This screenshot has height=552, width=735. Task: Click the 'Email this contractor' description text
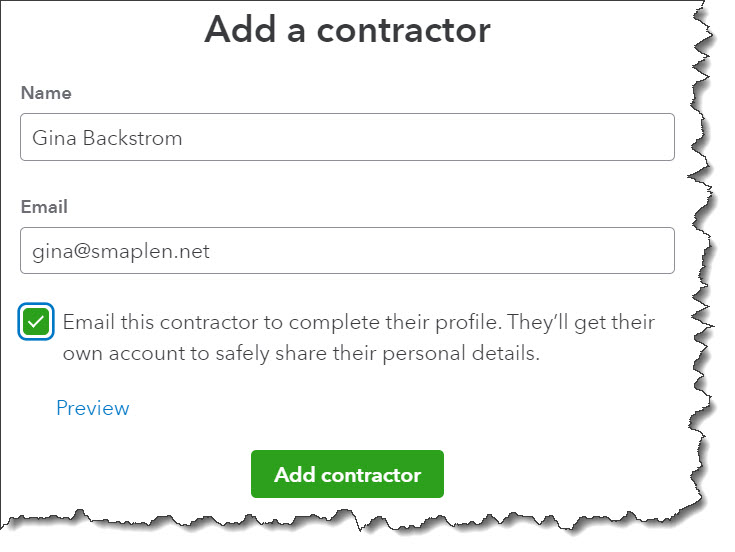[358, 323]
